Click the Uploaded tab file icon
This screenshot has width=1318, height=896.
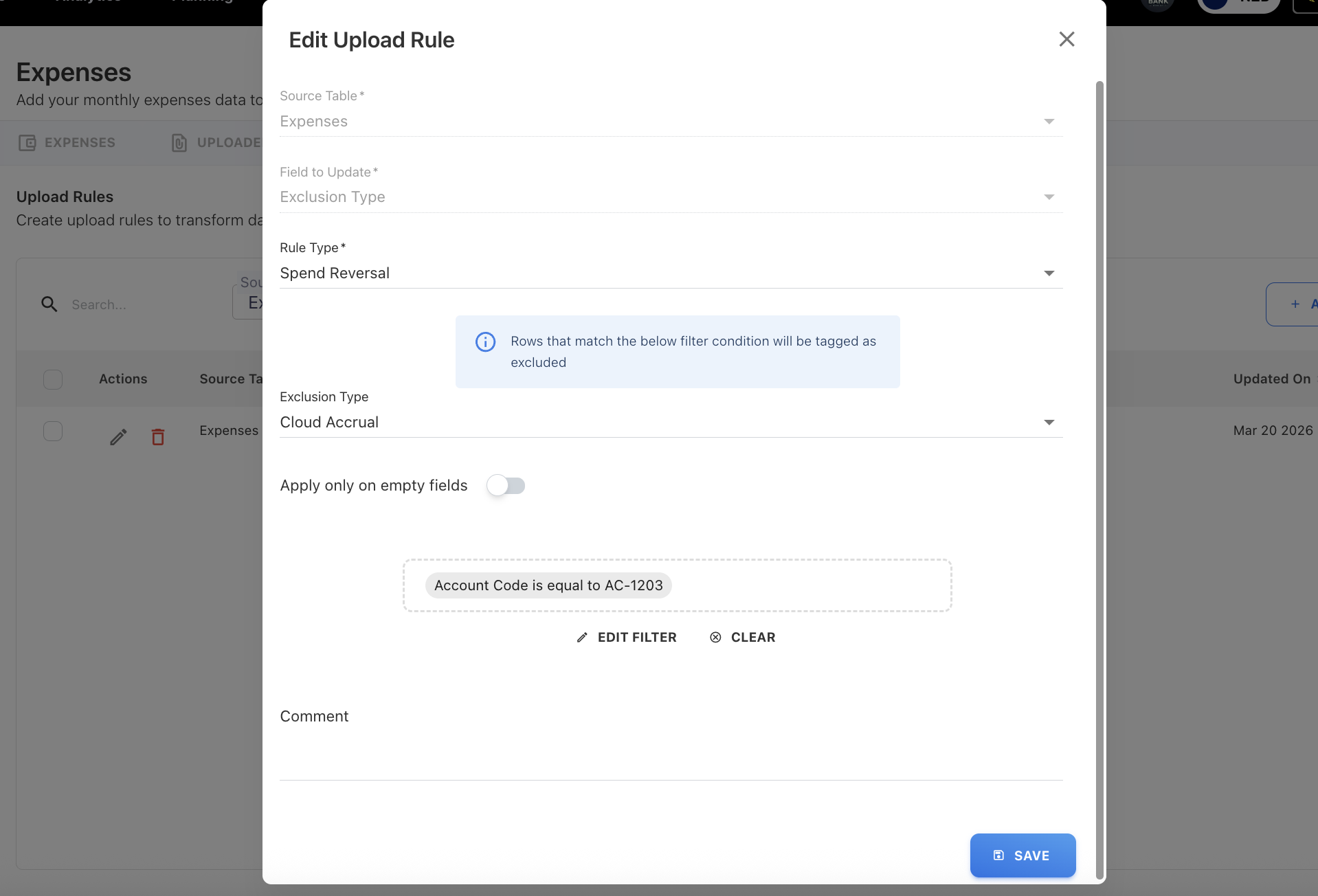pyautogui.click(x=179, y=143)
